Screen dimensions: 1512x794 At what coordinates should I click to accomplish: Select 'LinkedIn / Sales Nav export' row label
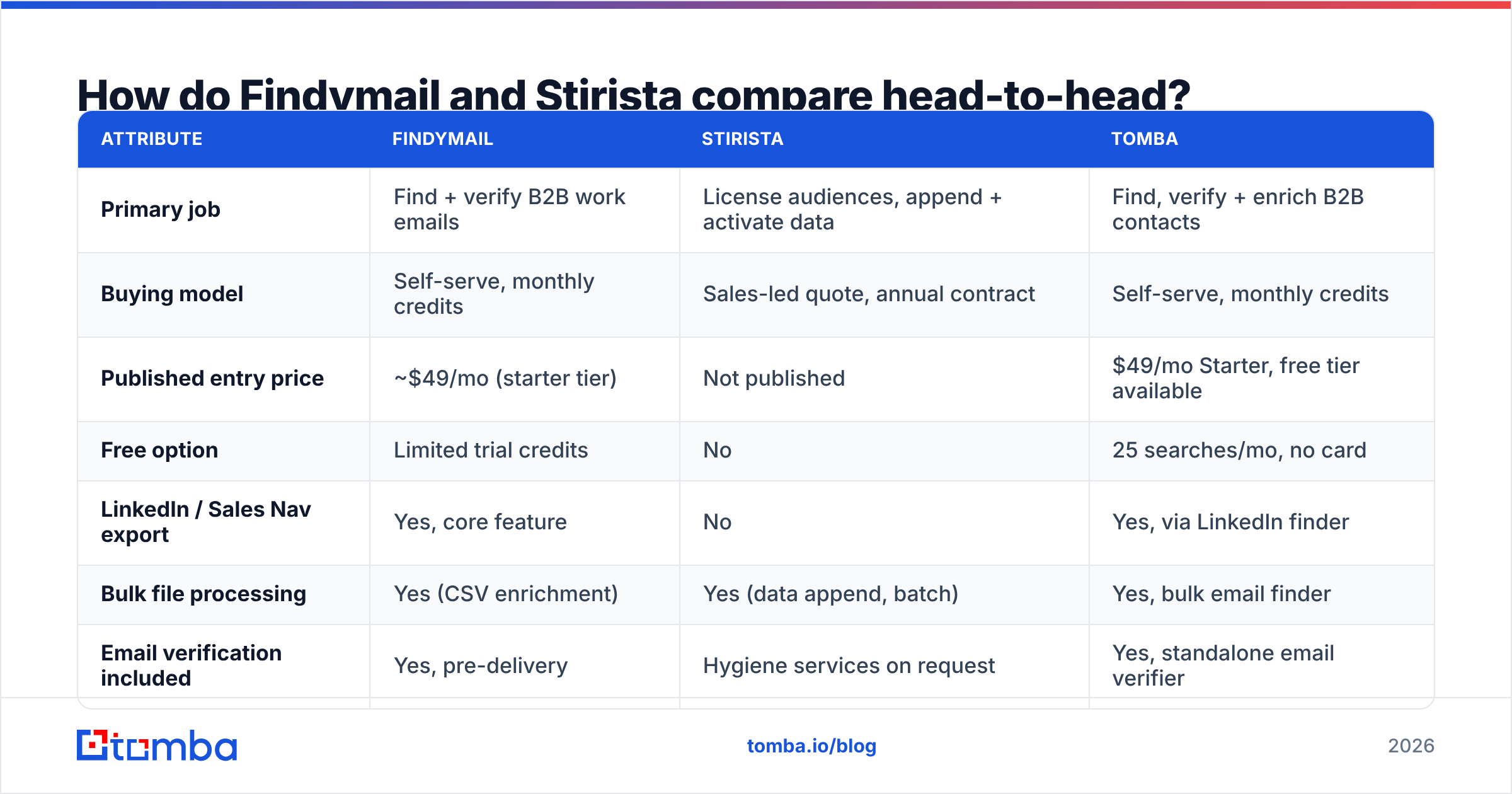(206, 522)
